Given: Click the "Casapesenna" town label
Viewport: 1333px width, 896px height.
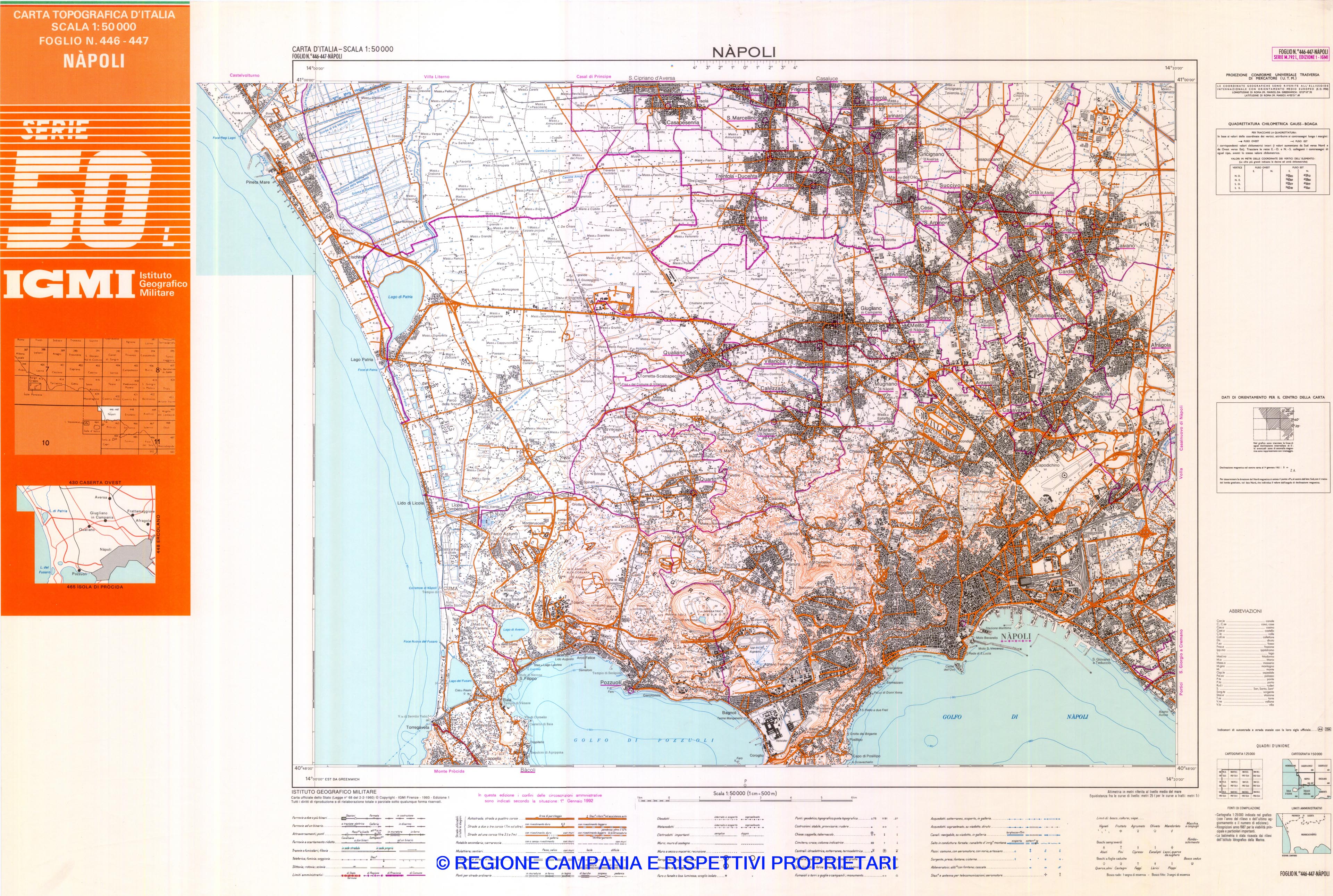Looking at the screenshot, I should tap(683, 123).
